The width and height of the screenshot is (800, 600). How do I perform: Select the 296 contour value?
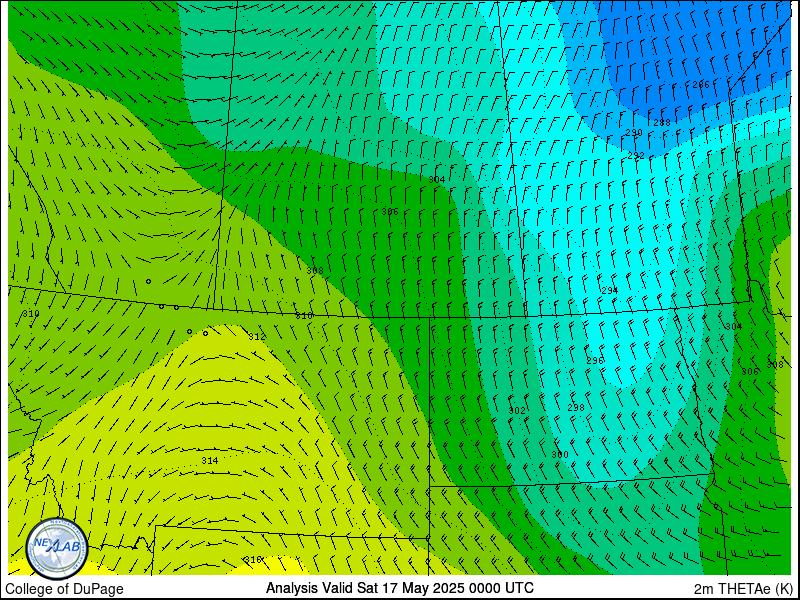595,361
